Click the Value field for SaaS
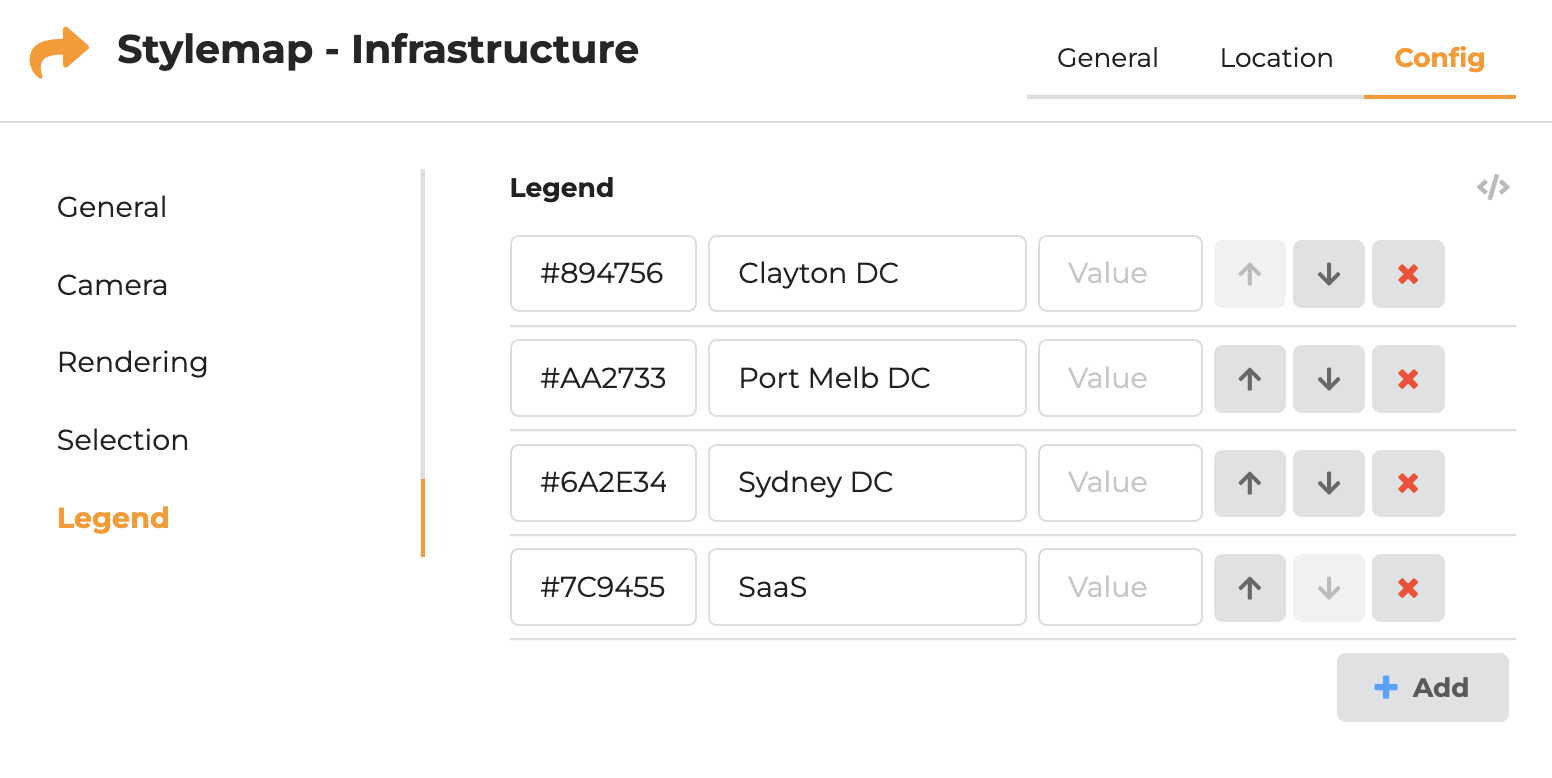This screenshot has height=778, width=1552. 1119,588
